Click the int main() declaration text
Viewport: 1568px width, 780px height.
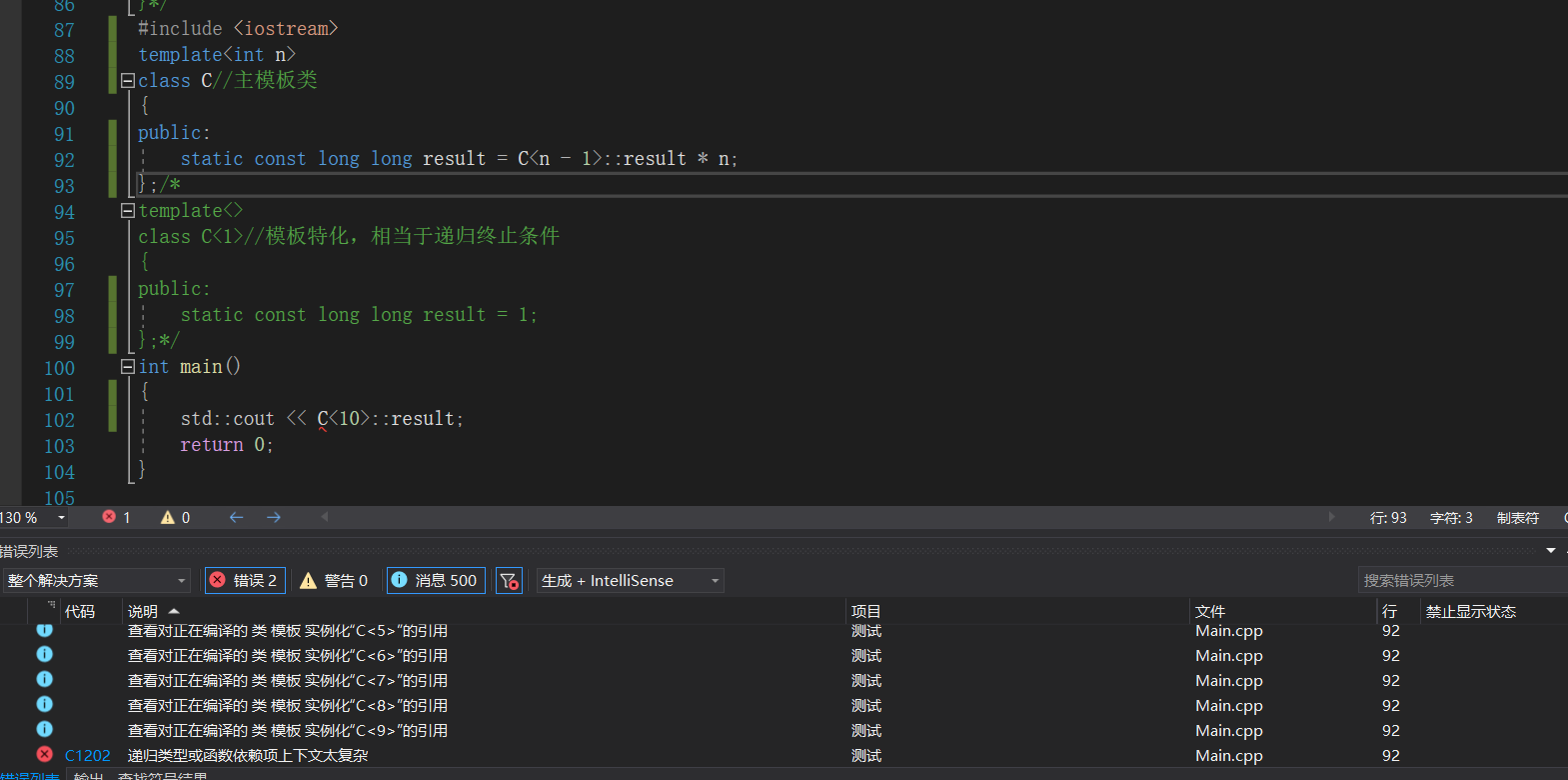click(190, 367)
